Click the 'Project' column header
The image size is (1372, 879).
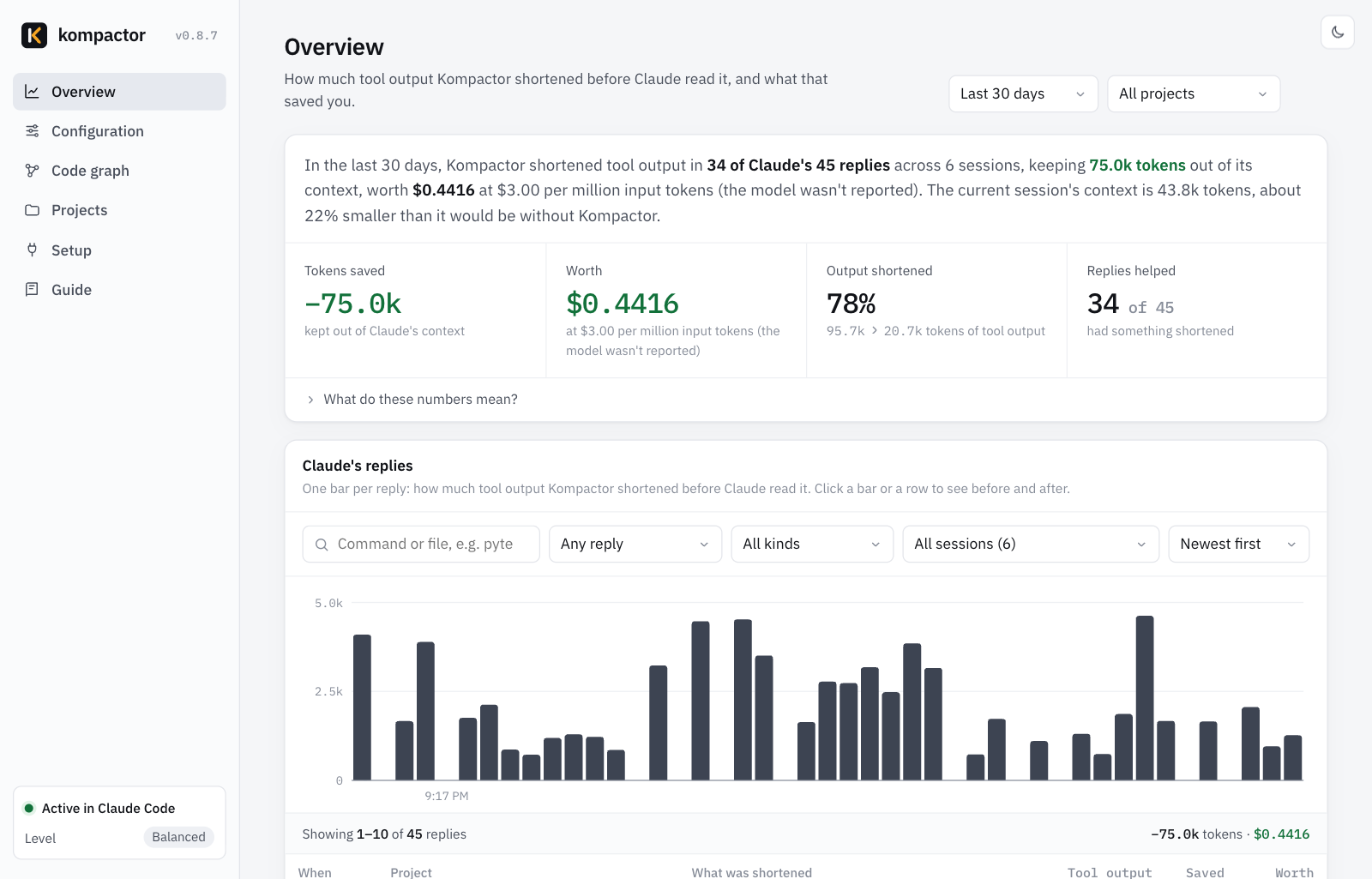[411, 872]
